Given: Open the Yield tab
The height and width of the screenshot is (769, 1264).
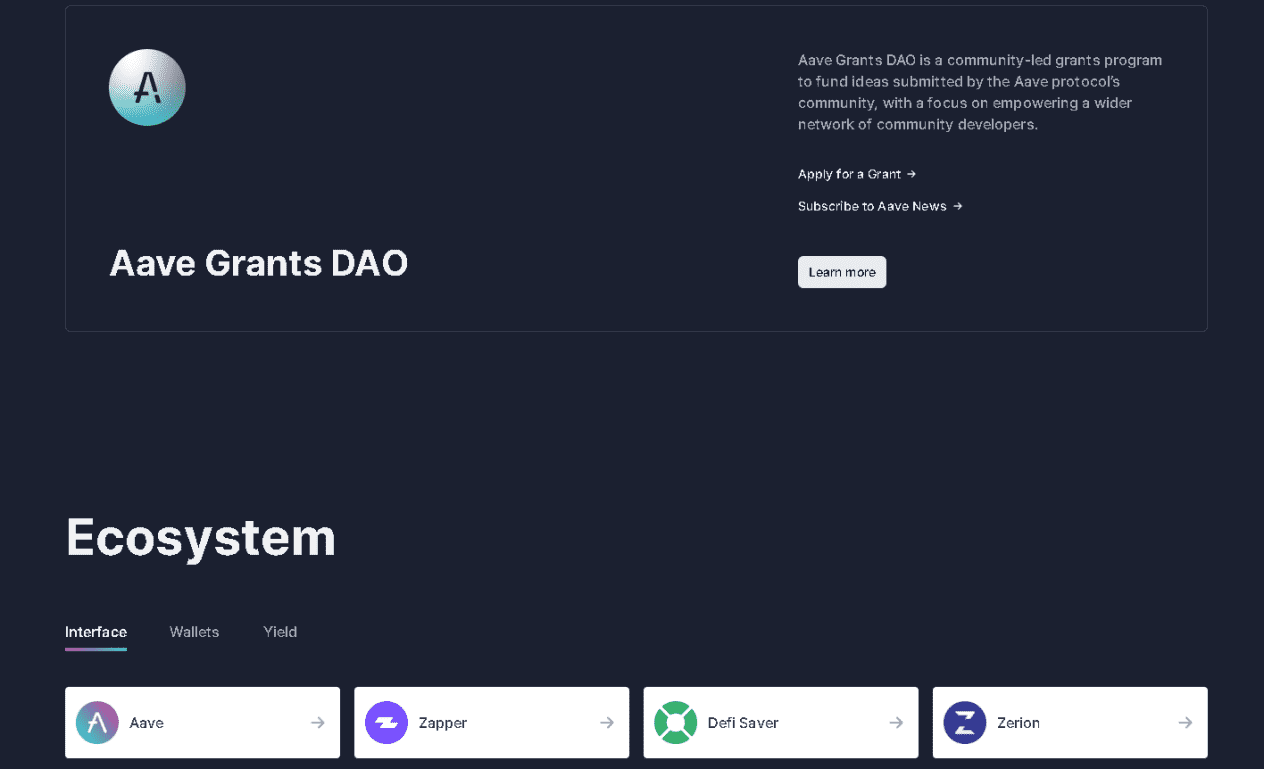Looking at the screenshot, I should pyautogui.click(x=280, y=632).
